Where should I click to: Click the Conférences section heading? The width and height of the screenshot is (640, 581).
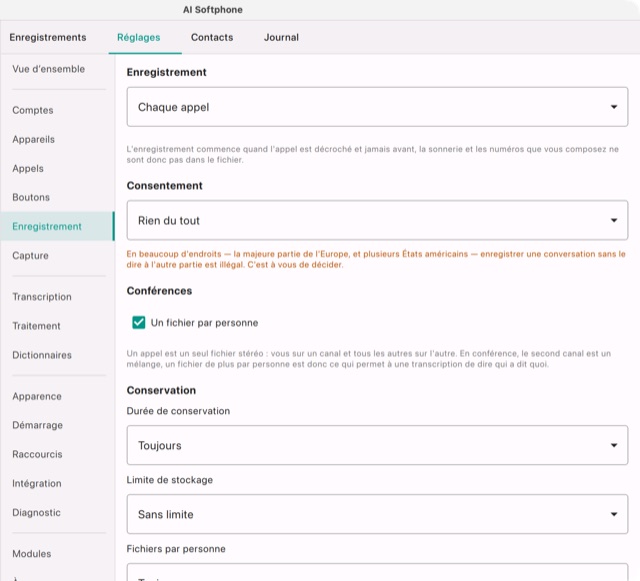pyautogui.click(x=159, y=291)
